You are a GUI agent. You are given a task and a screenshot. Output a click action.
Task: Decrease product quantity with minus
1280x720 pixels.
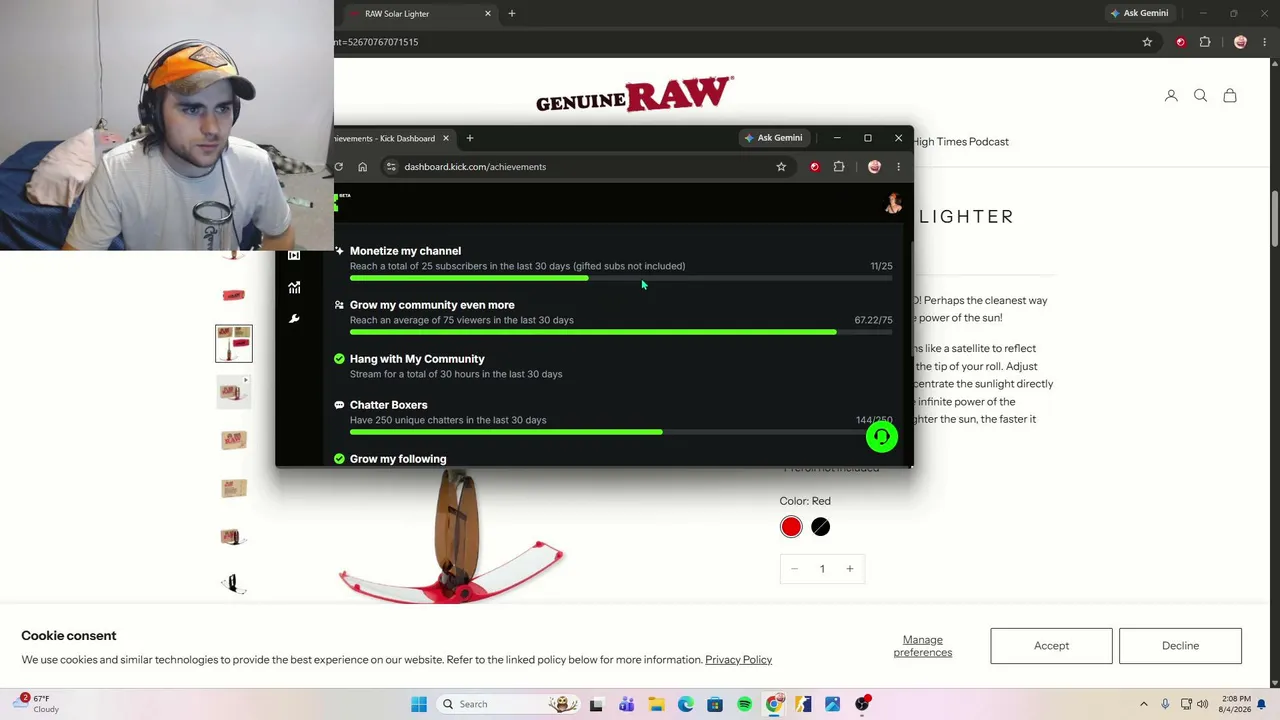(794, 569)
